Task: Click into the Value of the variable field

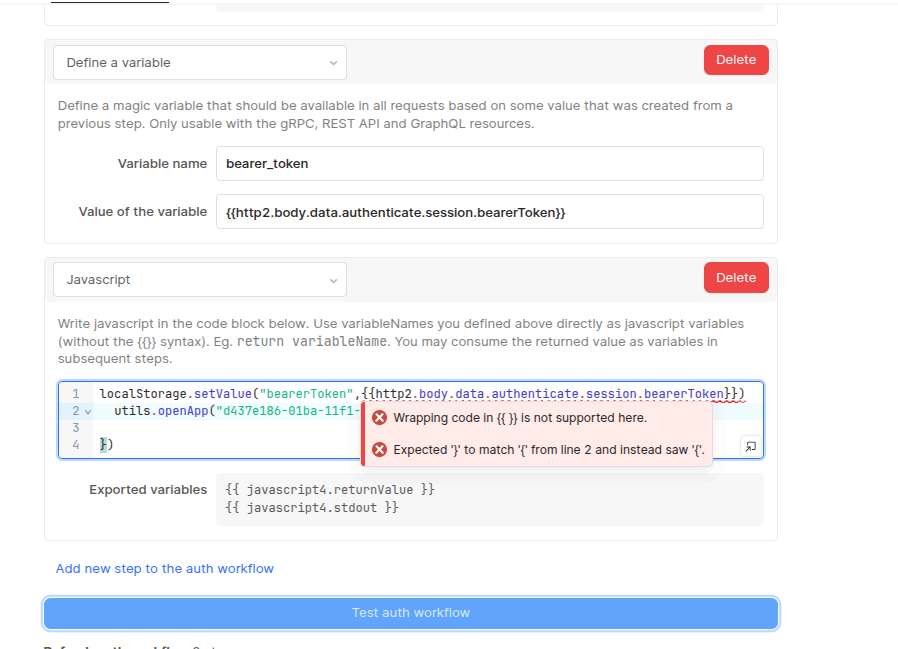Action: pyautogui.click(x=489, y=212)
